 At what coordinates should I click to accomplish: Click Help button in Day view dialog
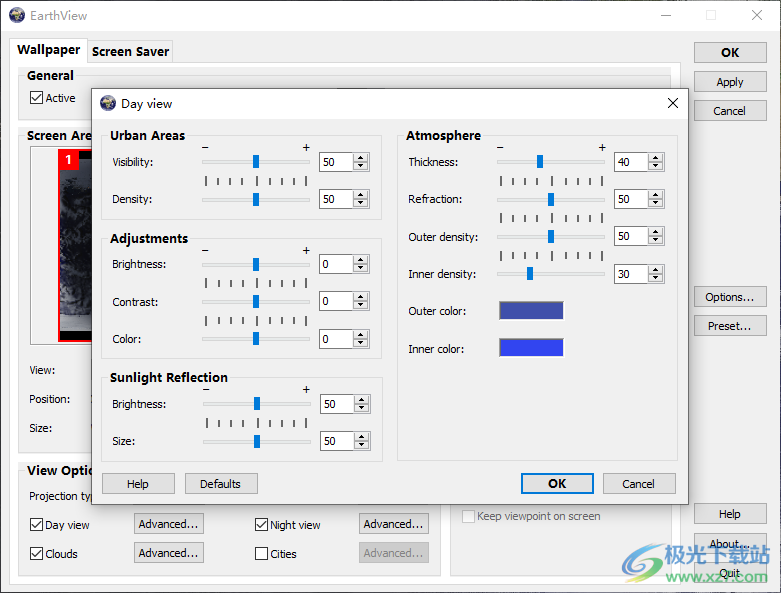point(138,484)
